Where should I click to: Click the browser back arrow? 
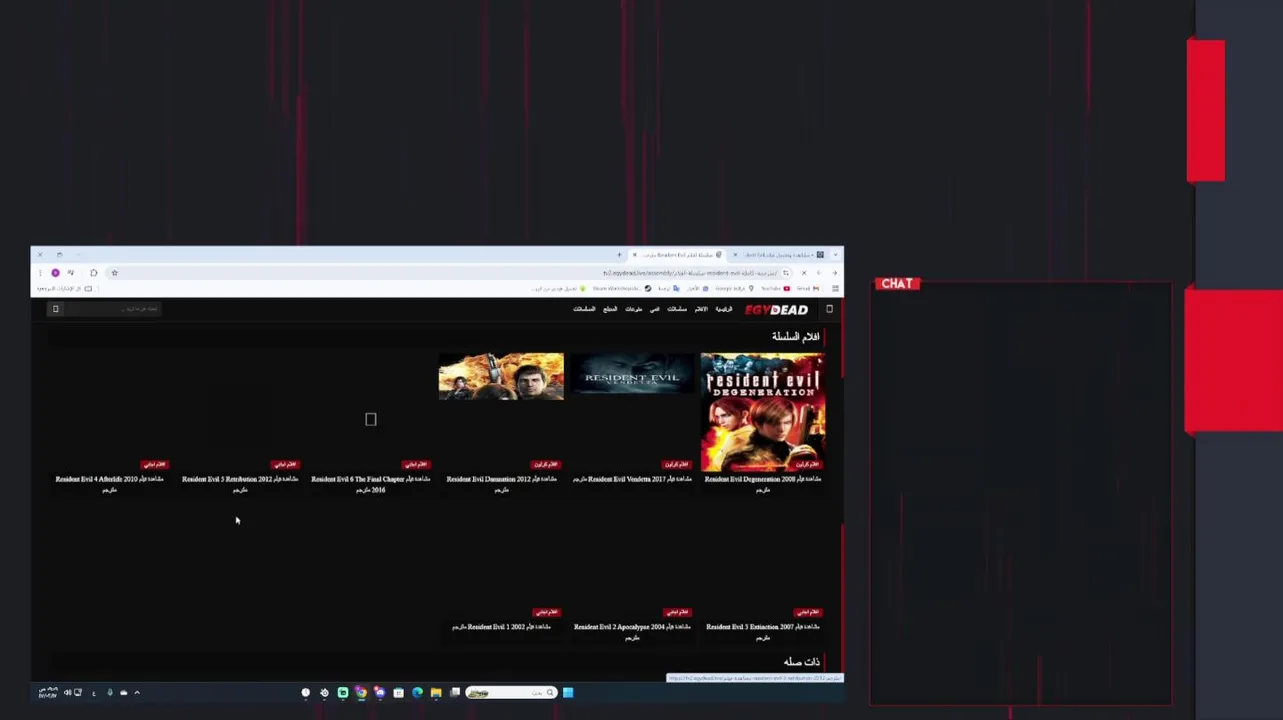[835, 273]
